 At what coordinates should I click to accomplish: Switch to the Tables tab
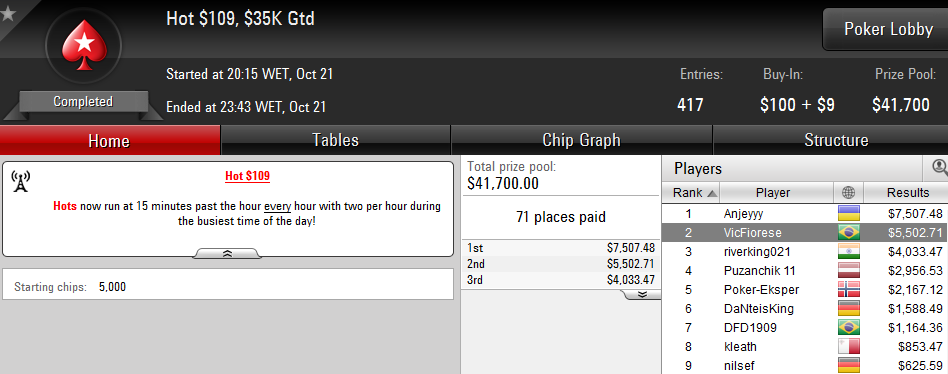(x=336, y=140)
